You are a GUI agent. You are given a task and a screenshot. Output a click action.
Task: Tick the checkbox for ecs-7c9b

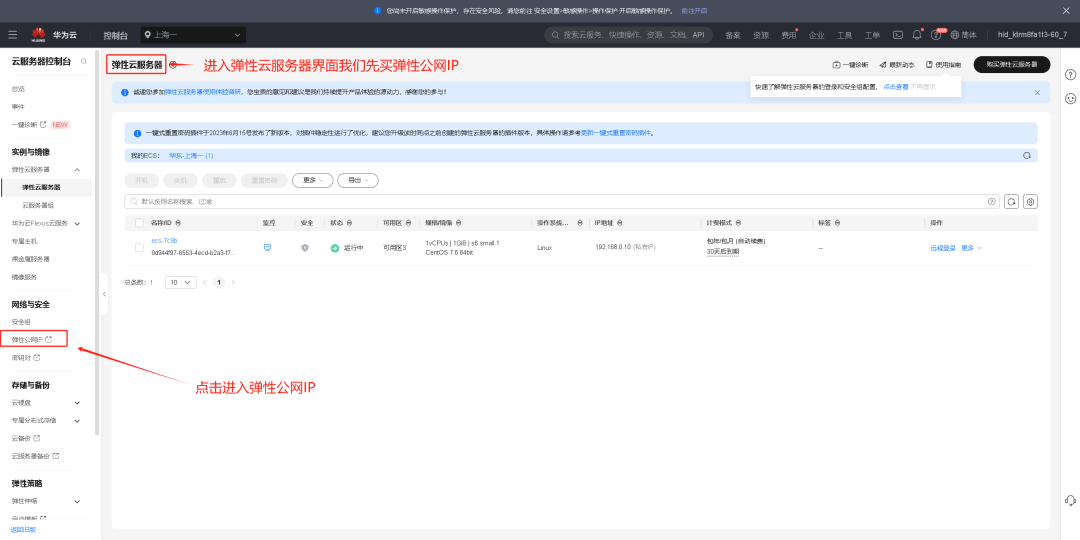(139, 247)
